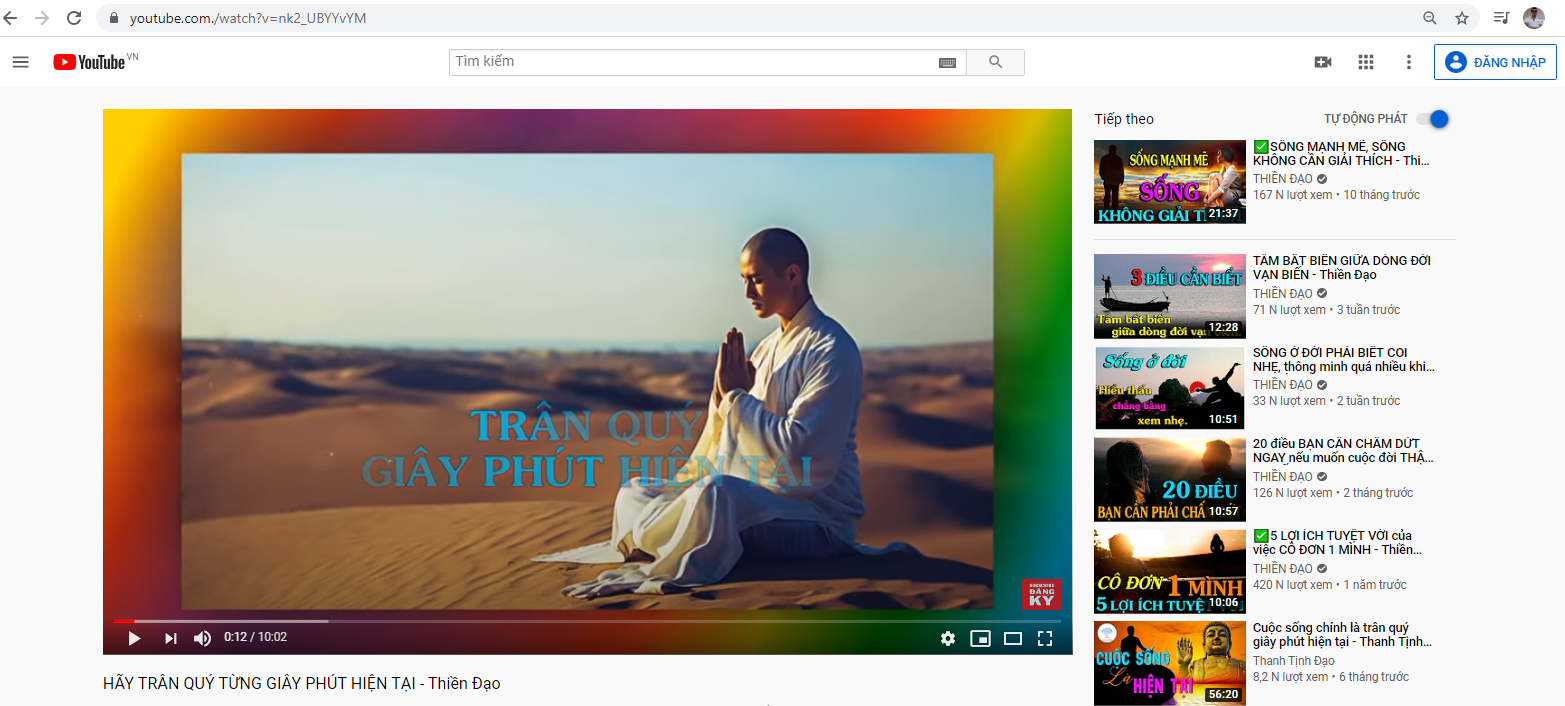Enter full screen mode
Image resolution: width=1565 pixels, height=706 pixels.
[x=1045, y=638]
